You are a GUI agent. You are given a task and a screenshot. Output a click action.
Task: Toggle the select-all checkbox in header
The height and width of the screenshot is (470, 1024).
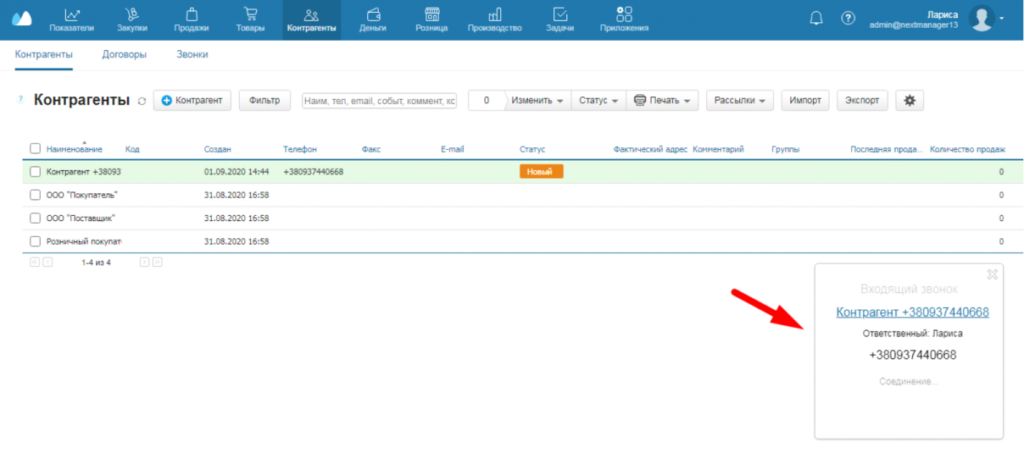click(35, 149)
